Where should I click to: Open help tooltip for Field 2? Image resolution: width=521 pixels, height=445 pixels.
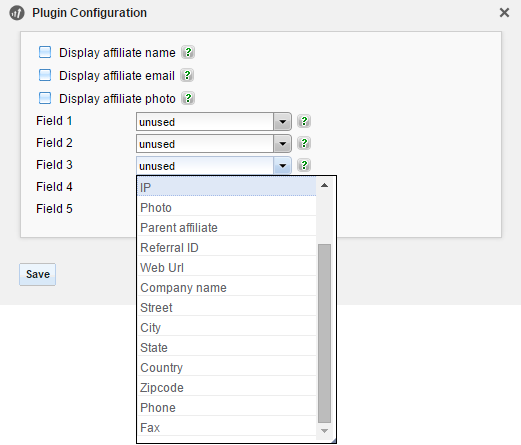point(304,143)
